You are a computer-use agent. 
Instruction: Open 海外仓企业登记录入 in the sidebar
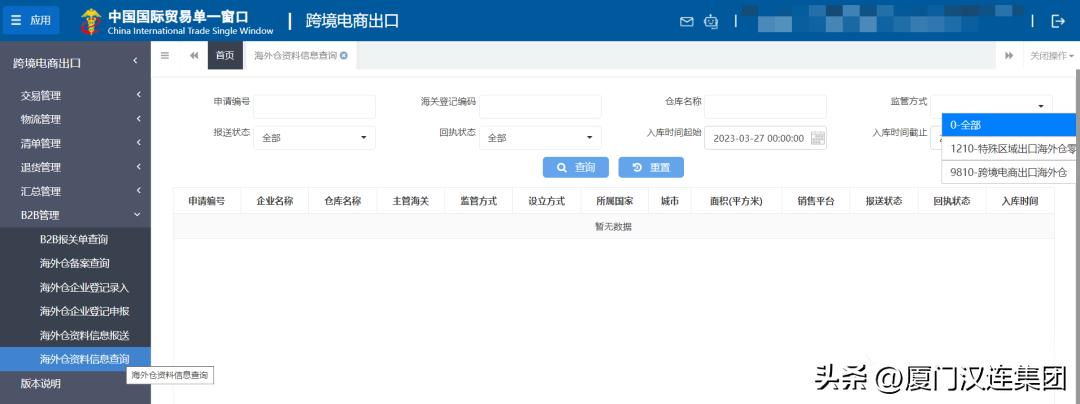pyautogui.click(x=75, y=287)
